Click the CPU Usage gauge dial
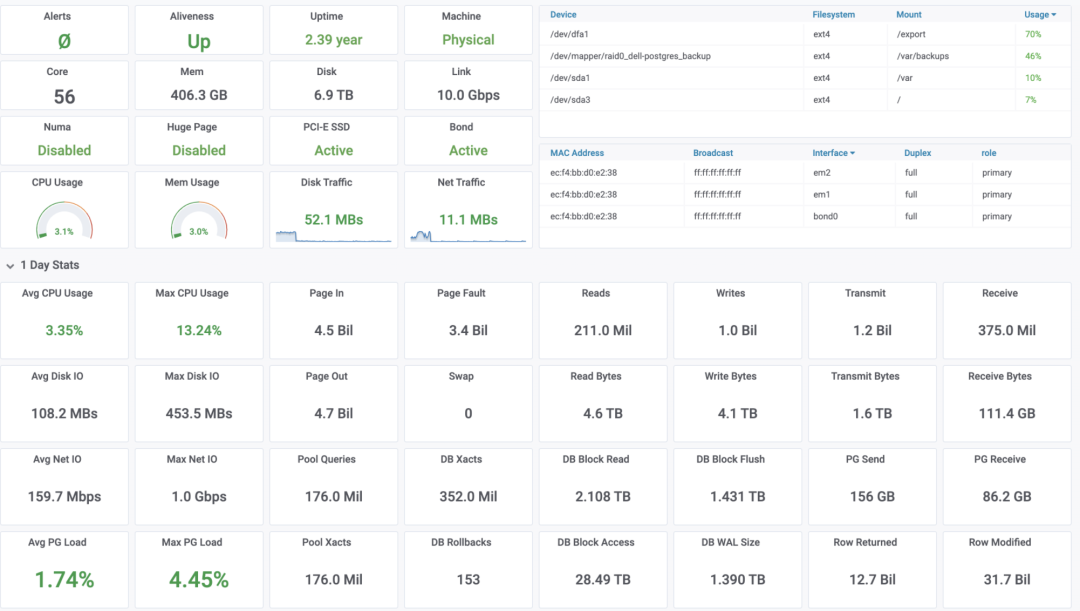Image resolution: width=1080 pixels, height=611 pixels. (x=64, y=221)
